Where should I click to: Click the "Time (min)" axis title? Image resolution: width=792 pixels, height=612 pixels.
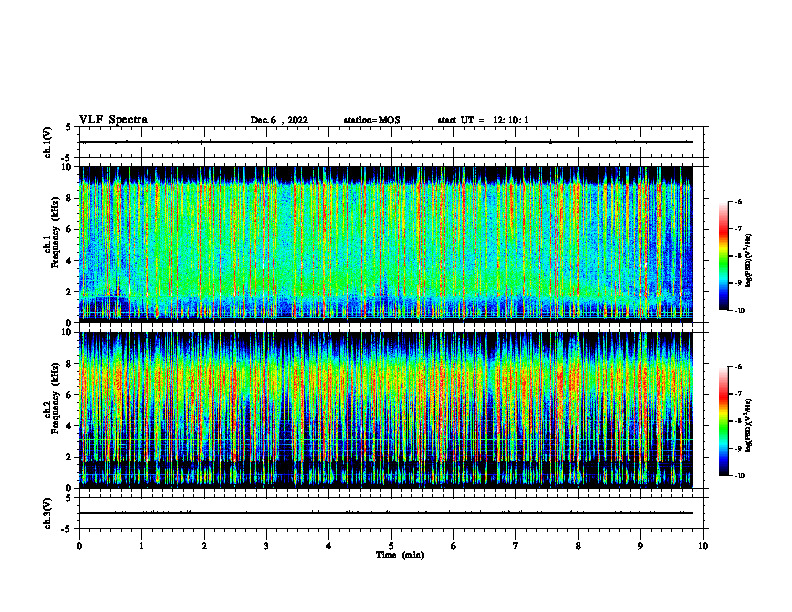click(400, 555)
